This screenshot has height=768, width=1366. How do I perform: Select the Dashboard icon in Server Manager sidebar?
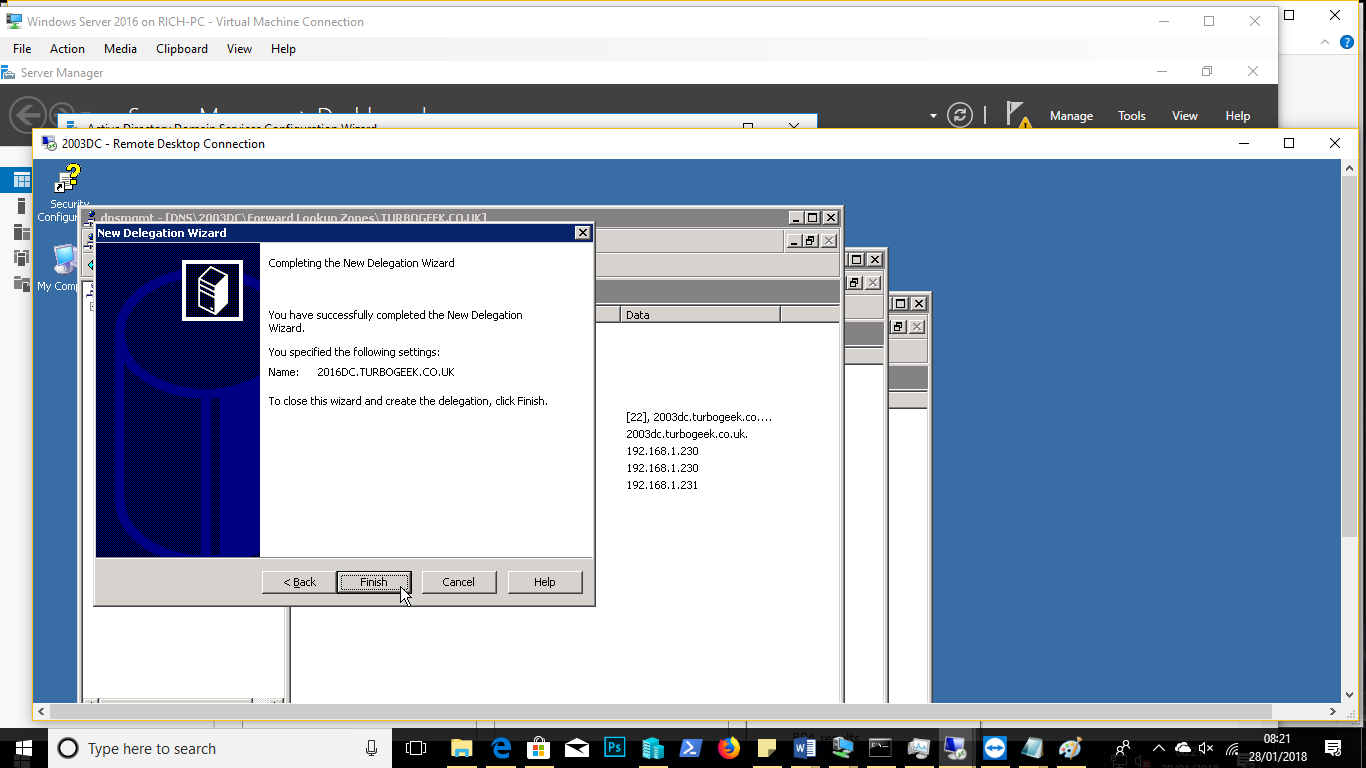(21, 181)
